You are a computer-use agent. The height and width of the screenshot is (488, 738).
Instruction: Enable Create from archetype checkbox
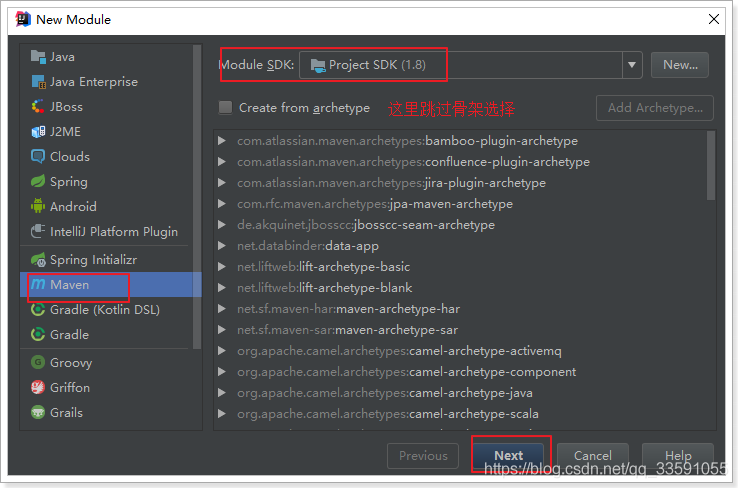click(x=225, y=108)
